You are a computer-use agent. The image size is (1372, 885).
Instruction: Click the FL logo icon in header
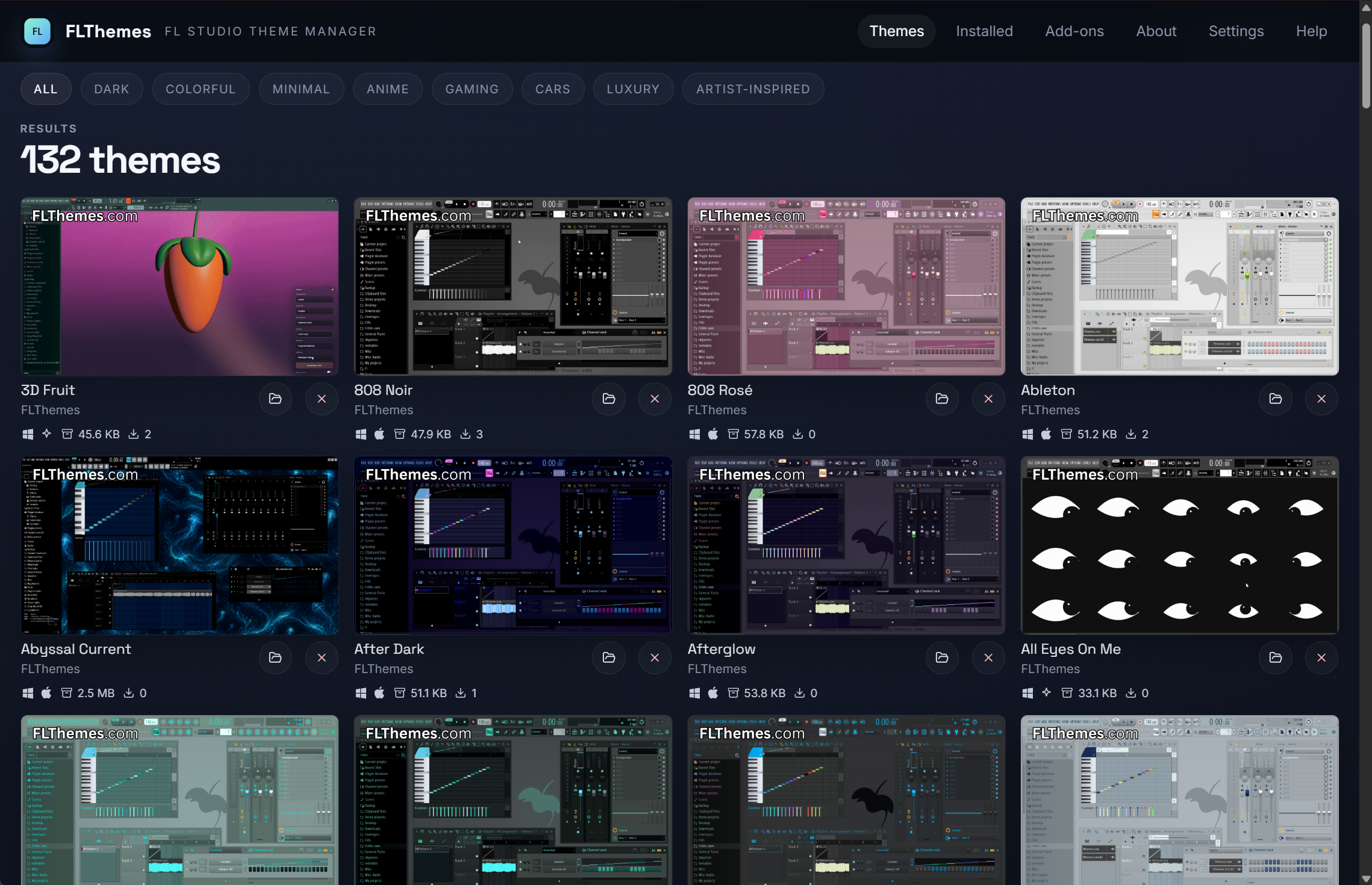click(37, 31)
